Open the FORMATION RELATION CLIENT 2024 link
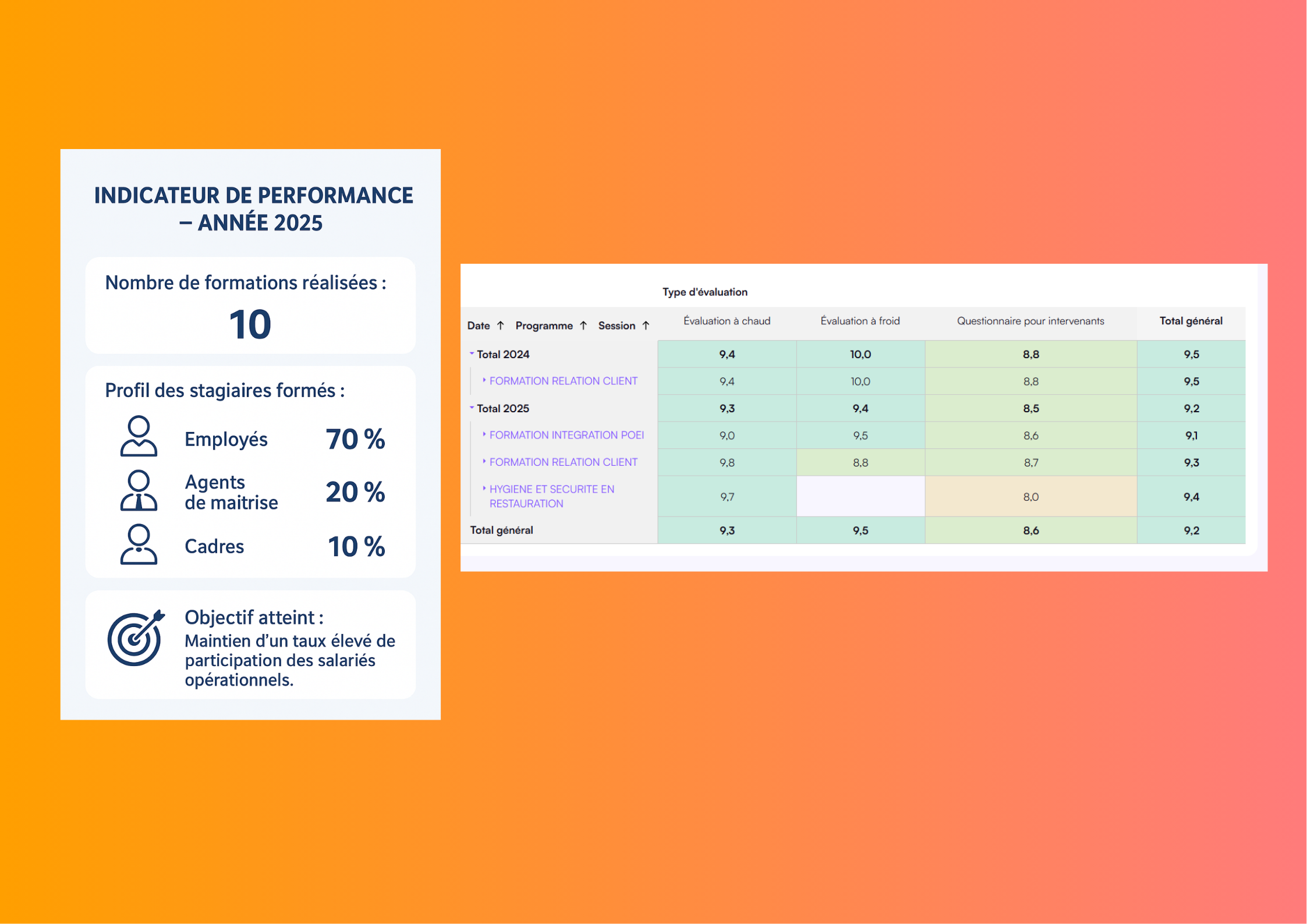The width and height of the screenshot is (1307, 924). [x=564, y=380]
